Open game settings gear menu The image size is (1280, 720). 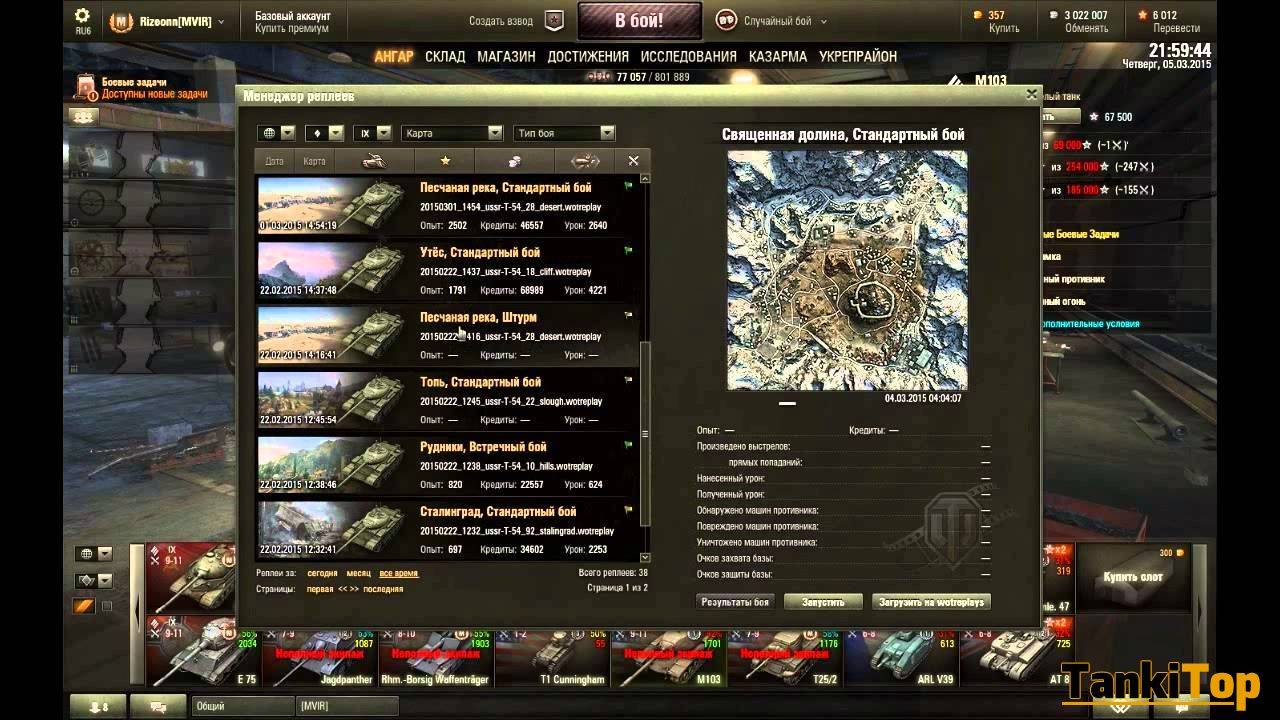pyautogui.click(x=83, y=16)
